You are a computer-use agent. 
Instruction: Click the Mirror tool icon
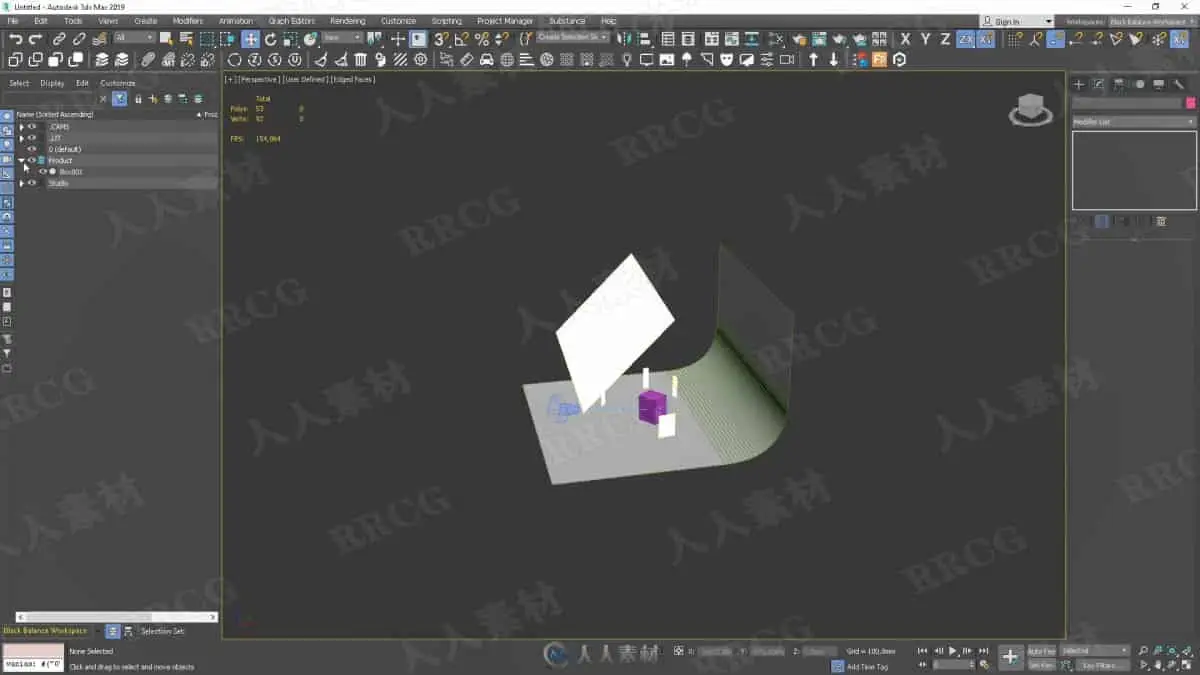click(625, 39)
